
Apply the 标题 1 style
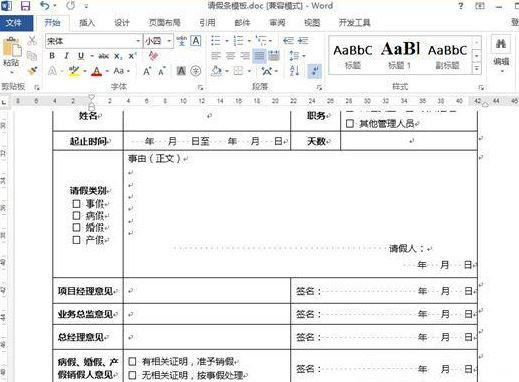click(x=400, y=56)
